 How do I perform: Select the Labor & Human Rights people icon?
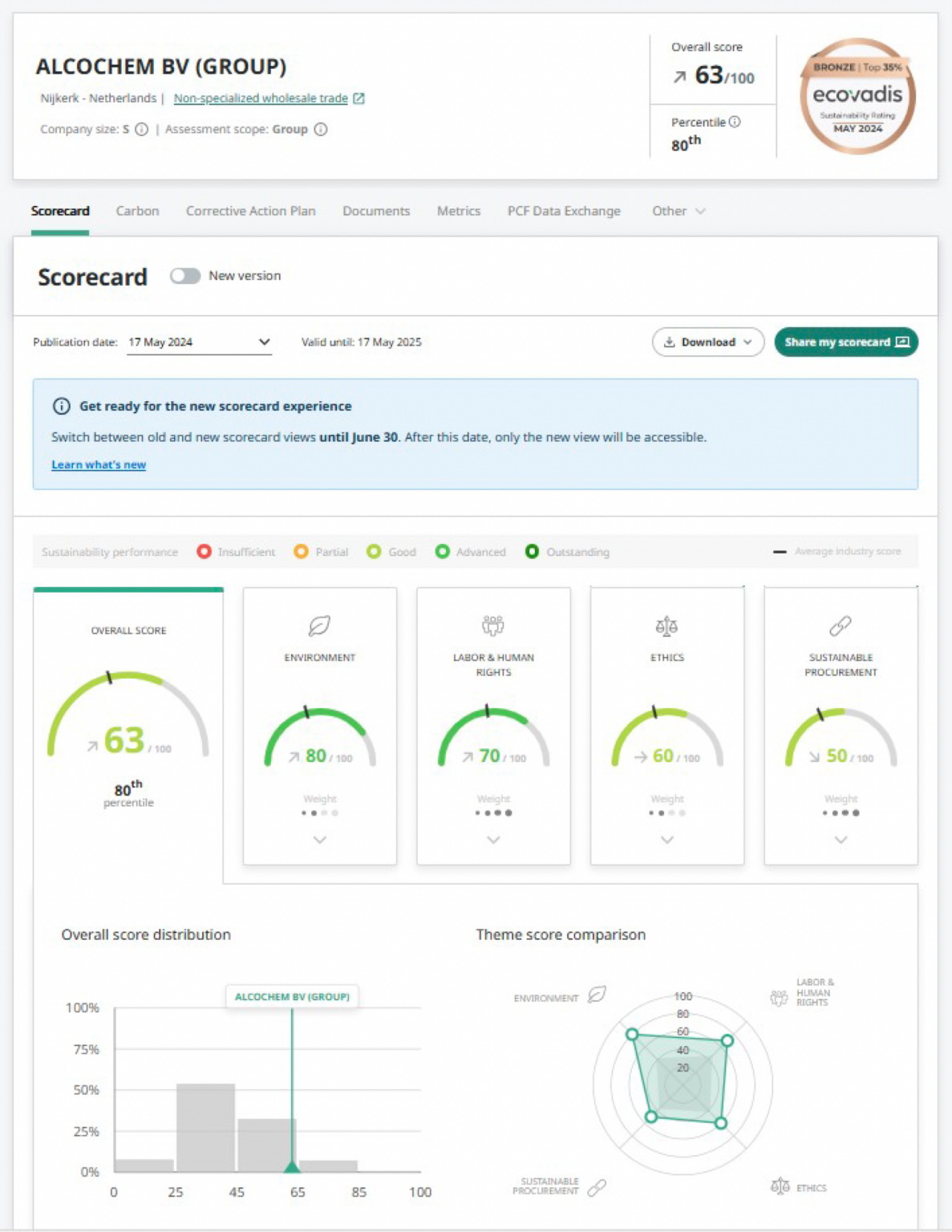pos(492,625)
